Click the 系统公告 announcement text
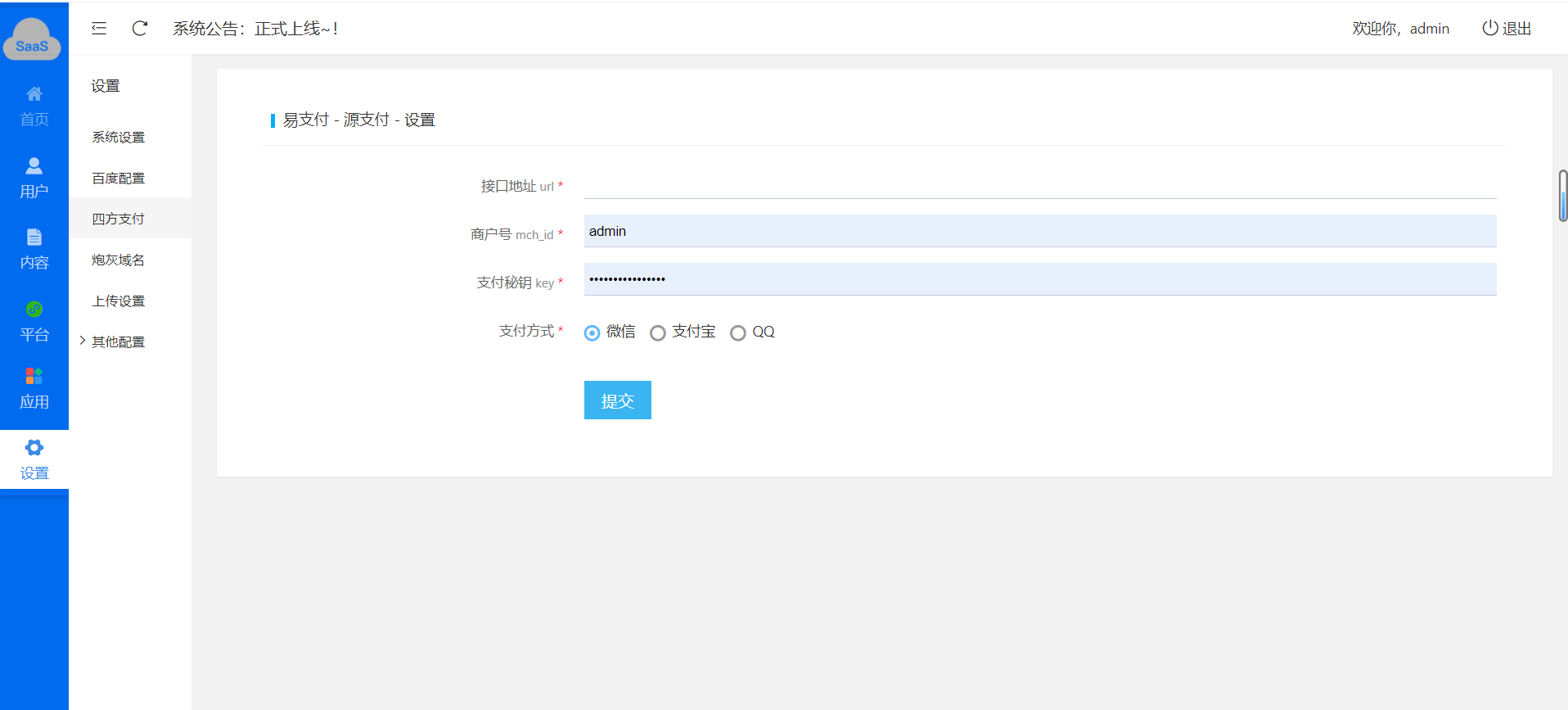Screen dimensions: 1568x710 click(255, 29)
